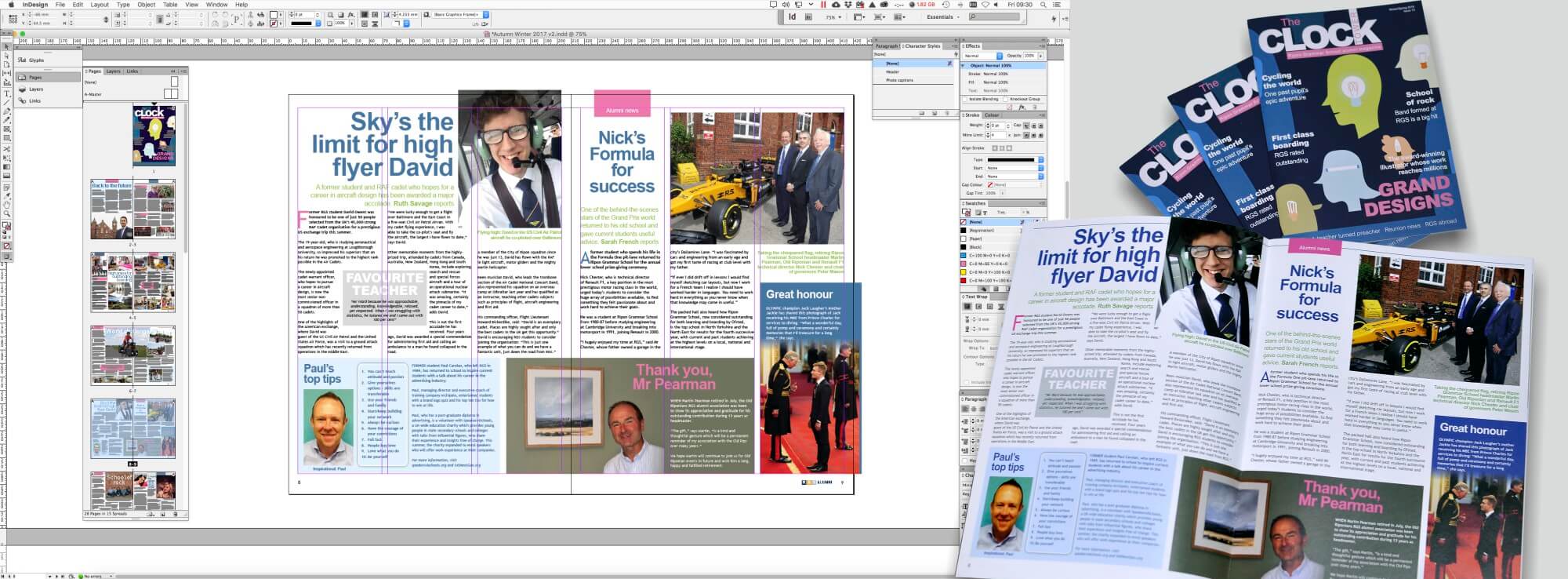Toggle the Isolate Blending checkbox
This screenshot has width=1568, height=579.
coord(965,99)
